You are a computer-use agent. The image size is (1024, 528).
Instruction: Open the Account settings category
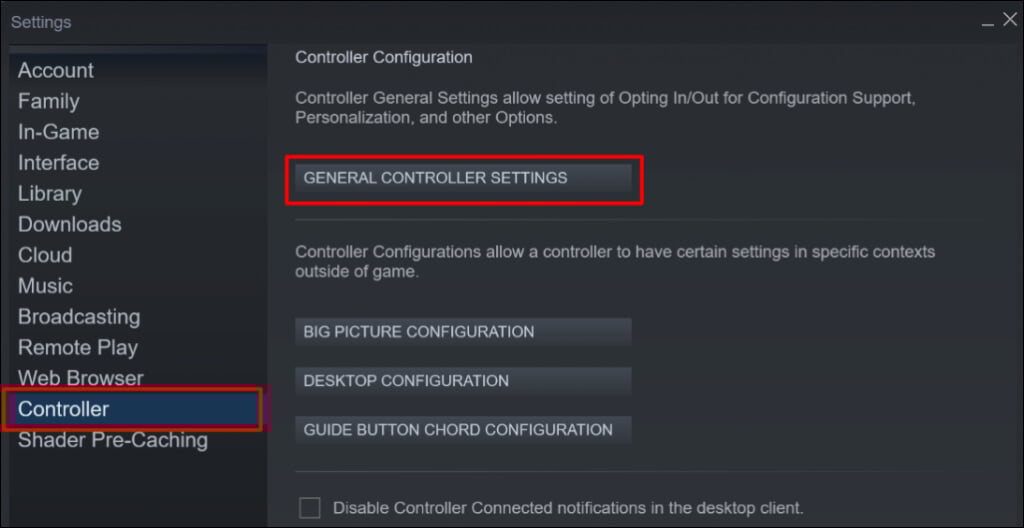[56, 71]
